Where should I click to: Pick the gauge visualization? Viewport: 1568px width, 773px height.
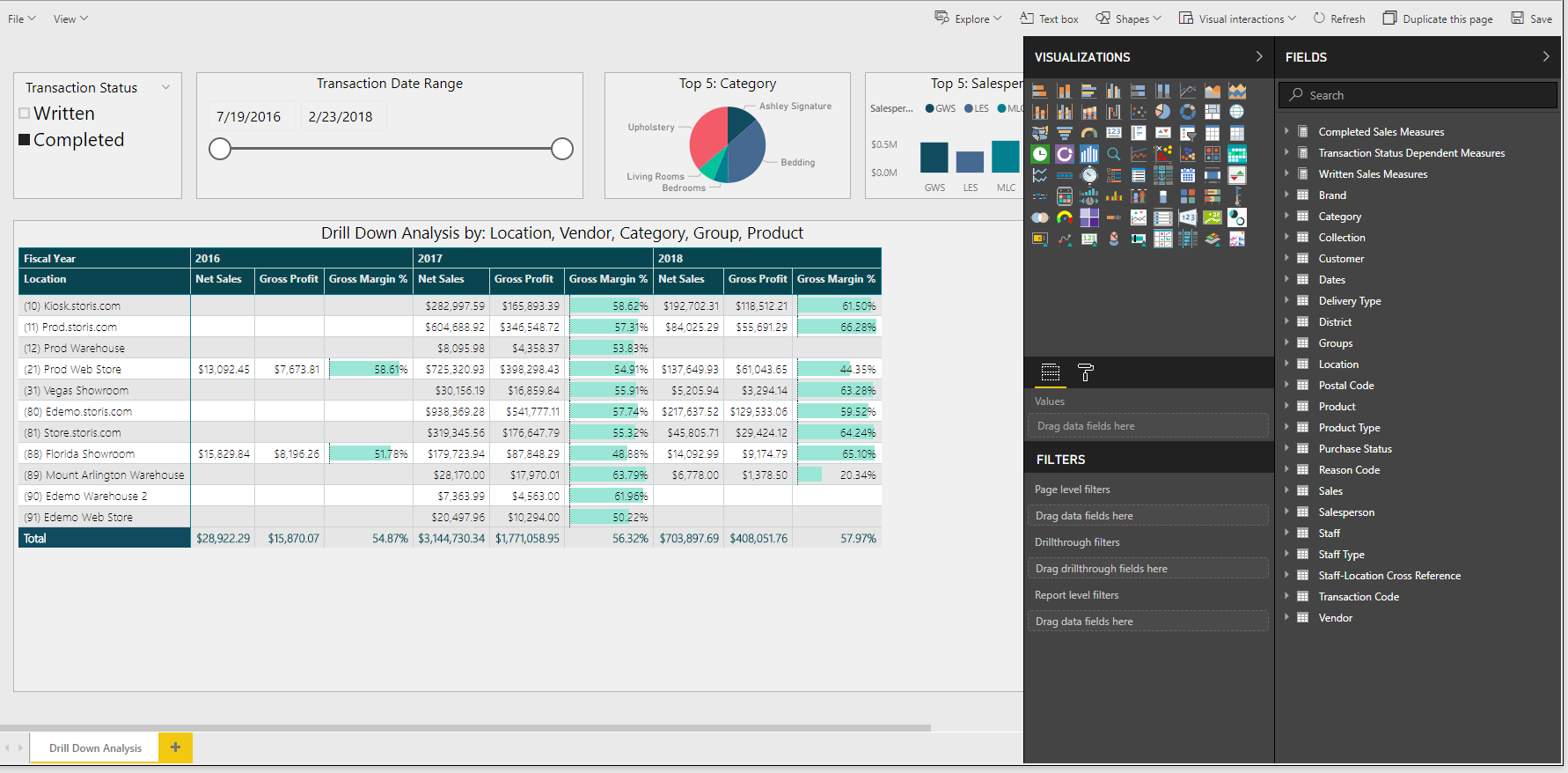coord(1089,133)
